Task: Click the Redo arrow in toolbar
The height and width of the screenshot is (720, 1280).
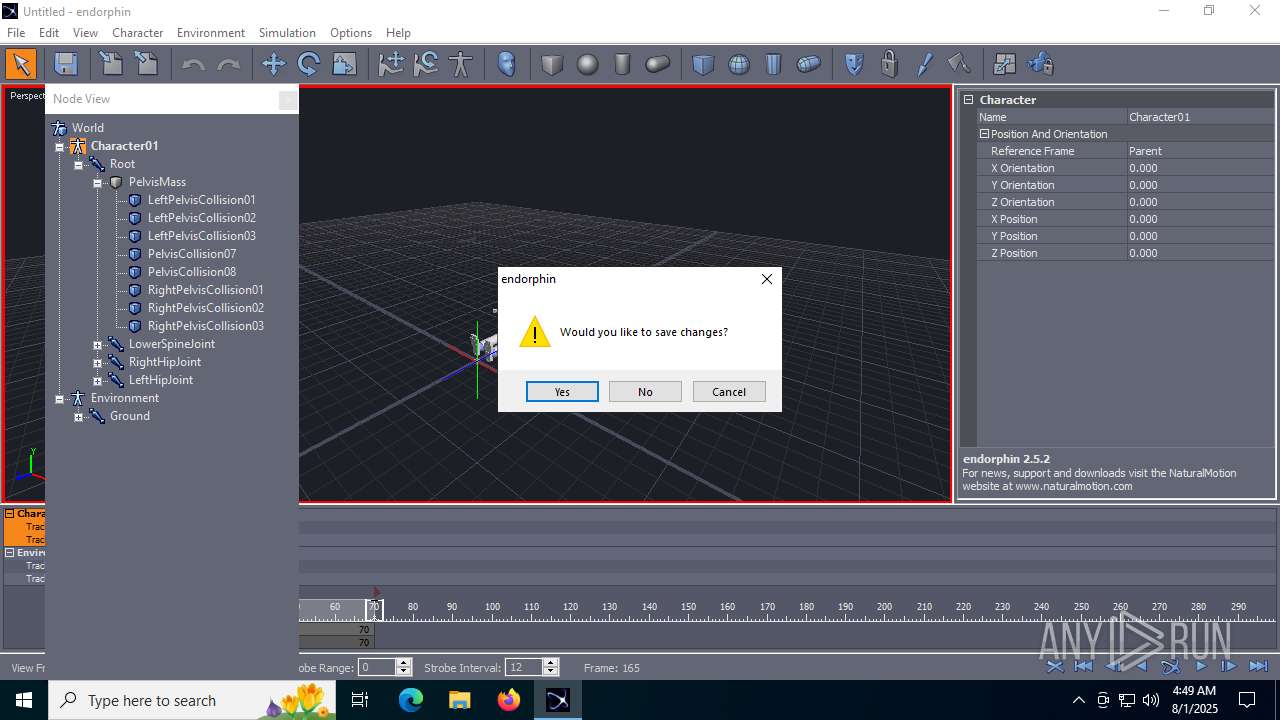Action: tap(229, 65)
